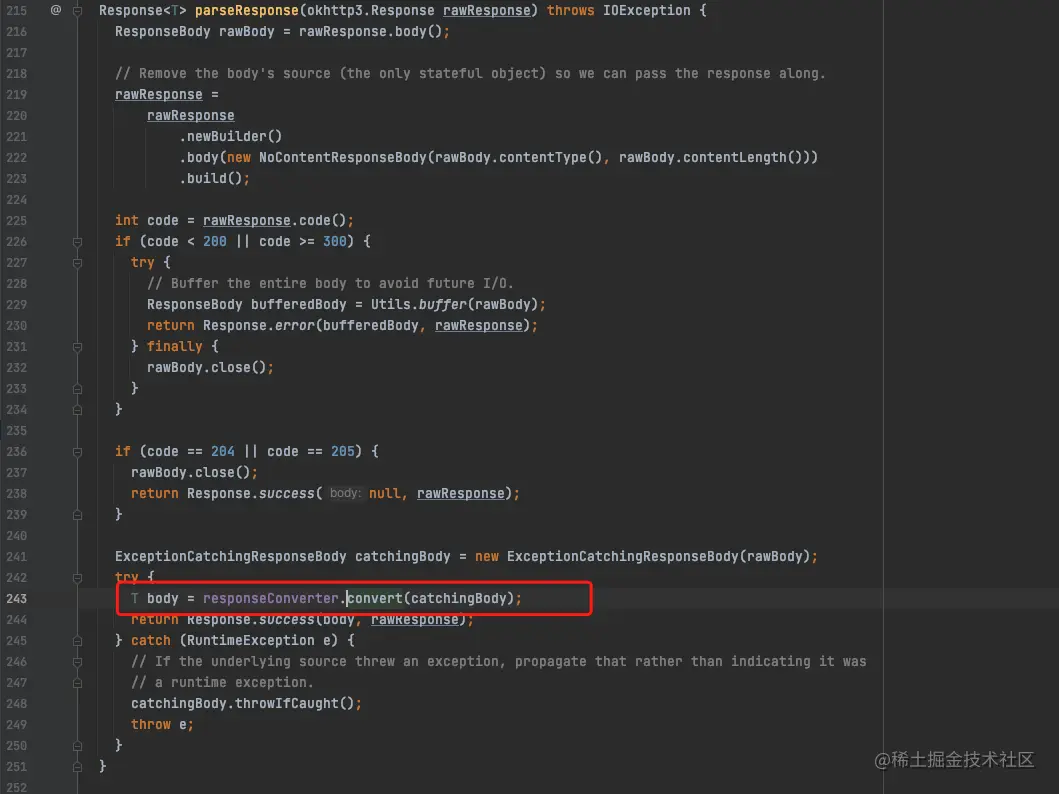Click the number 200 on line 226

pos(215,242)
